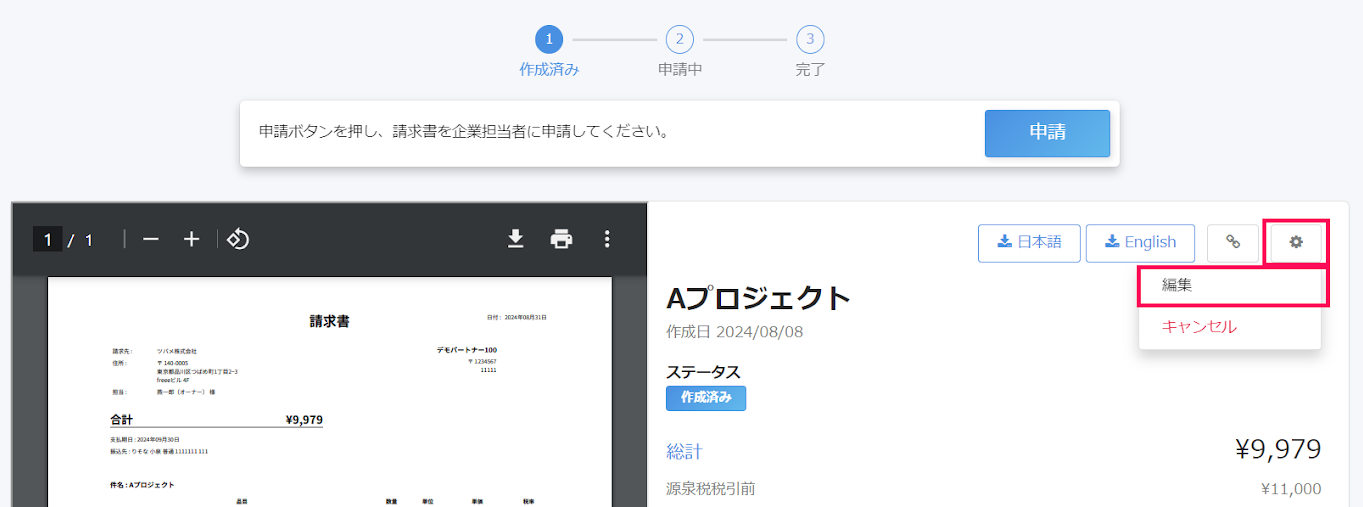Download the invoice in 日本語

pos(1029,242)
